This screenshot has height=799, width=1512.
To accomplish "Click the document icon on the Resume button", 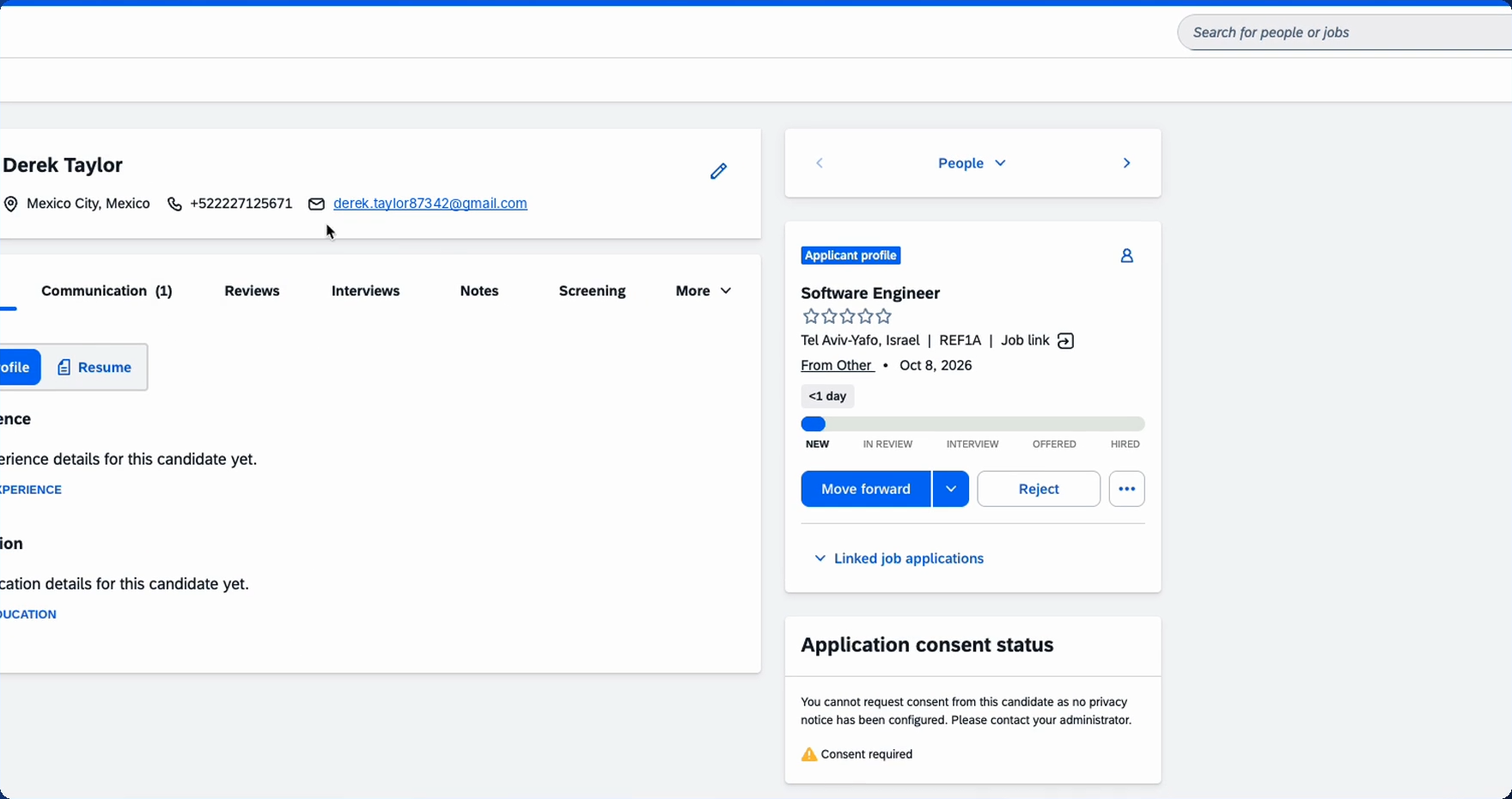I will 64,368.
